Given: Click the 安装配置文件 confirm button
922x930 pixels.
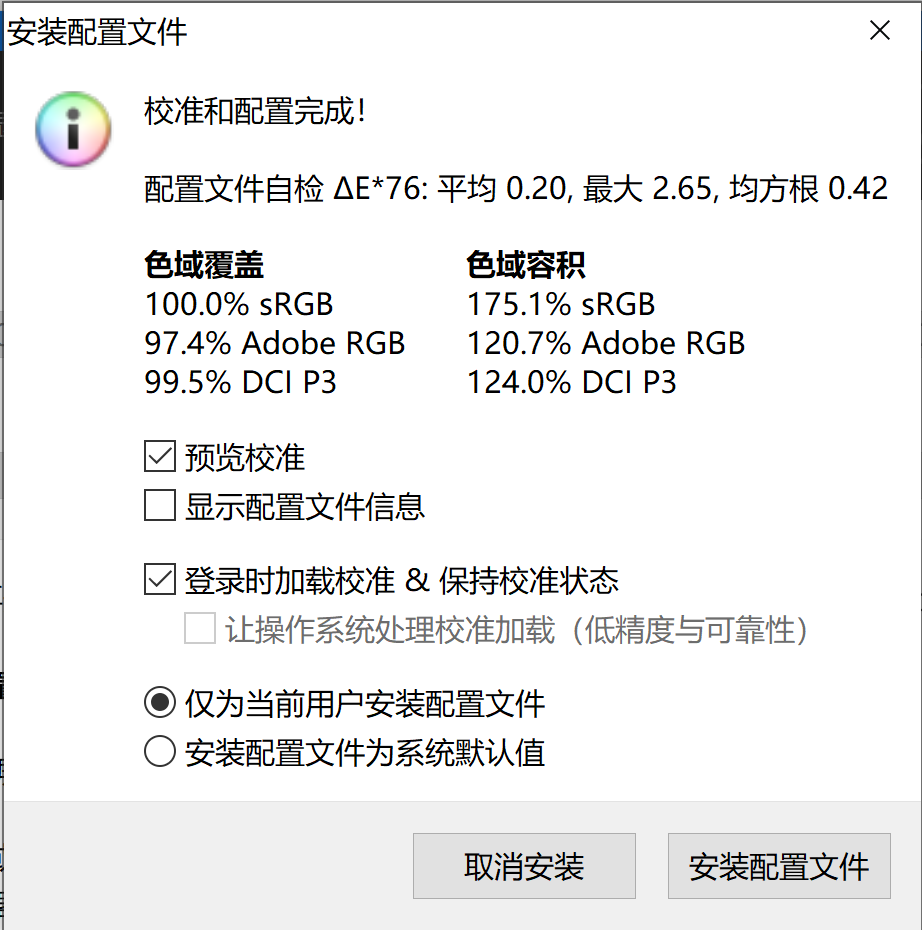Looking at the screenshot, I should 778,865.
